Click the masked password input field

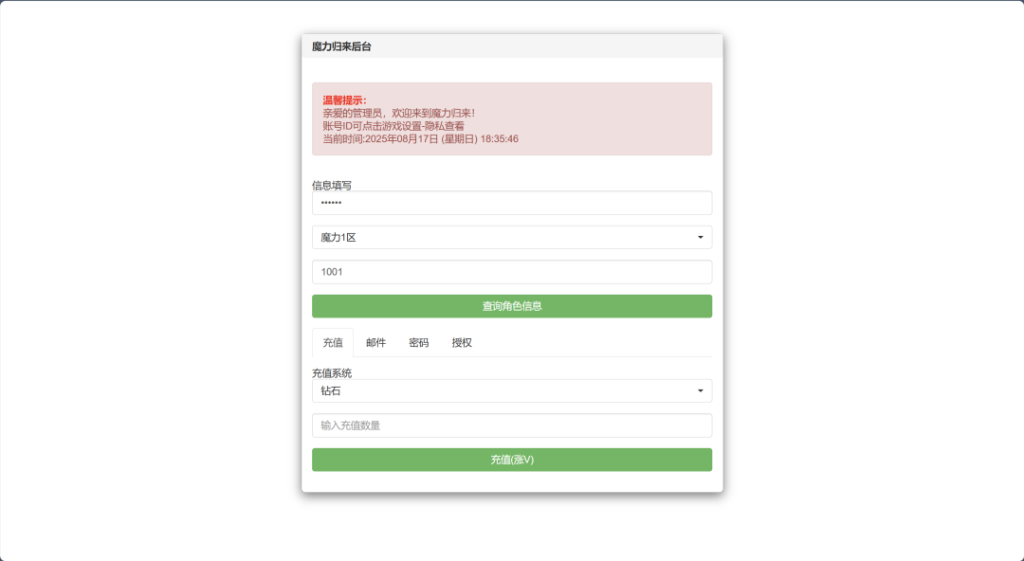(x=511, y=203)
